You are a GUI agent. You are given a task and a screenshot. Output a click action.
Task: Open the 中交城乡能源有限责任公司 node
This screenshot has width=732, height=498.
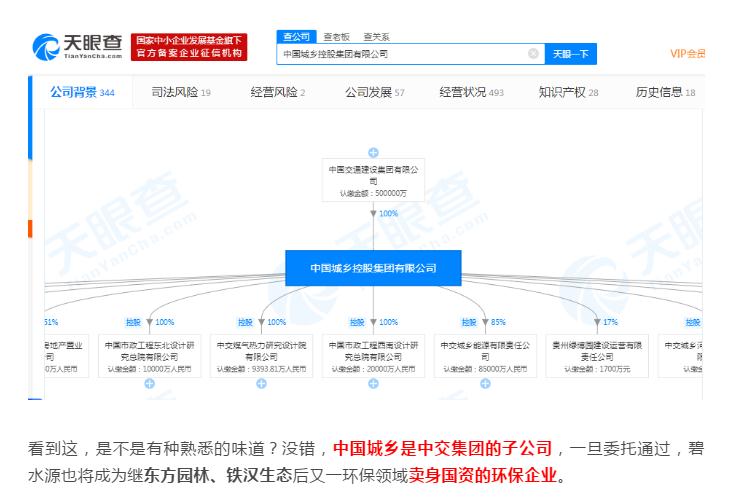pyautogui.click(x=486, y=356)
